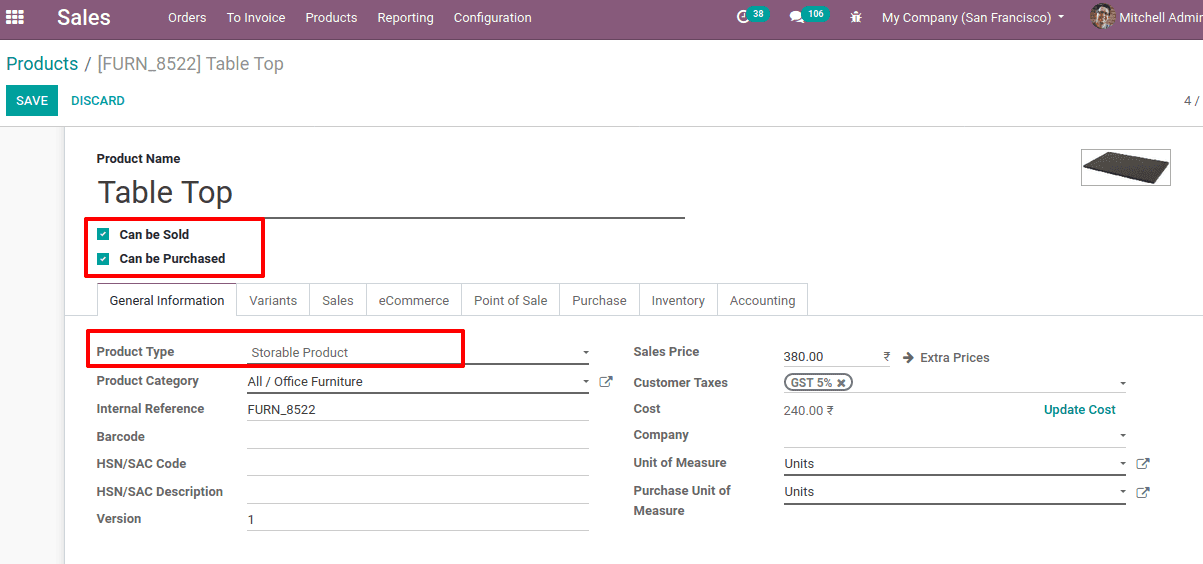The image size is (1203, 564).
Task: Click the HSN/SAC Description input field
Action: pos(418,492)
